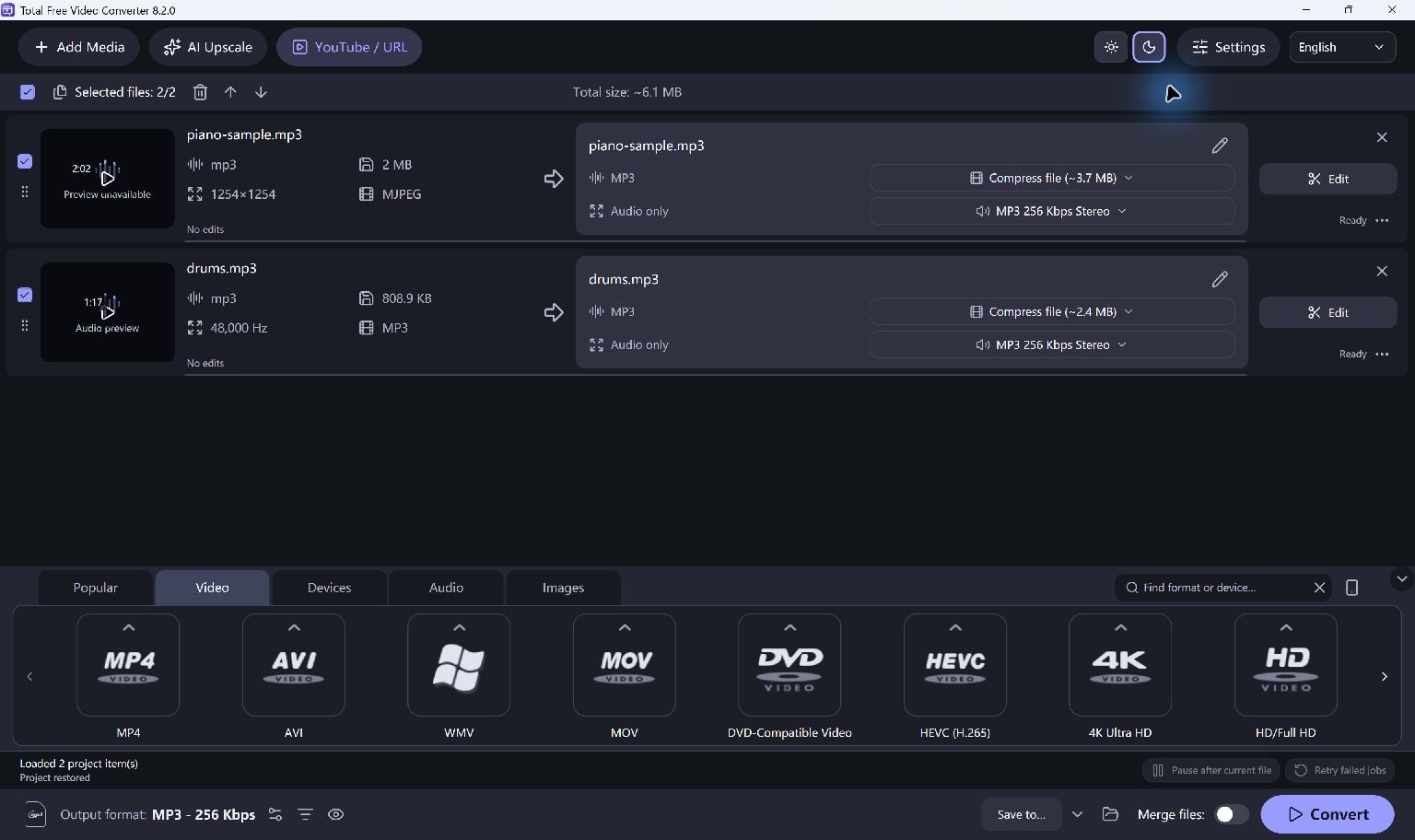Expand Compress file dropdown for drums.mp3
Viewport: 1415px width, 840px height.
pos(1052,311)
